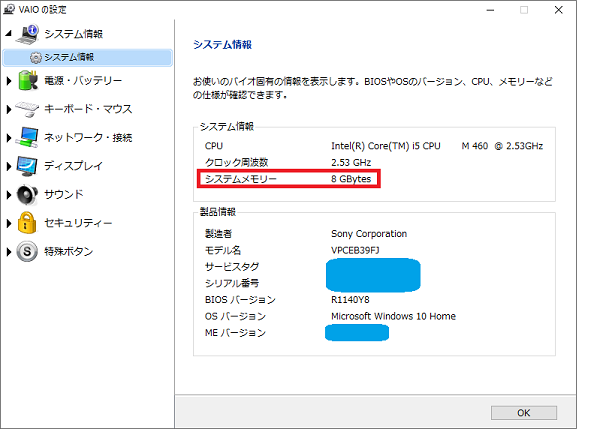Click the 電源・バッテリー battery icon
The height and width of the screenshot is (429, 615).
[28, 80]
